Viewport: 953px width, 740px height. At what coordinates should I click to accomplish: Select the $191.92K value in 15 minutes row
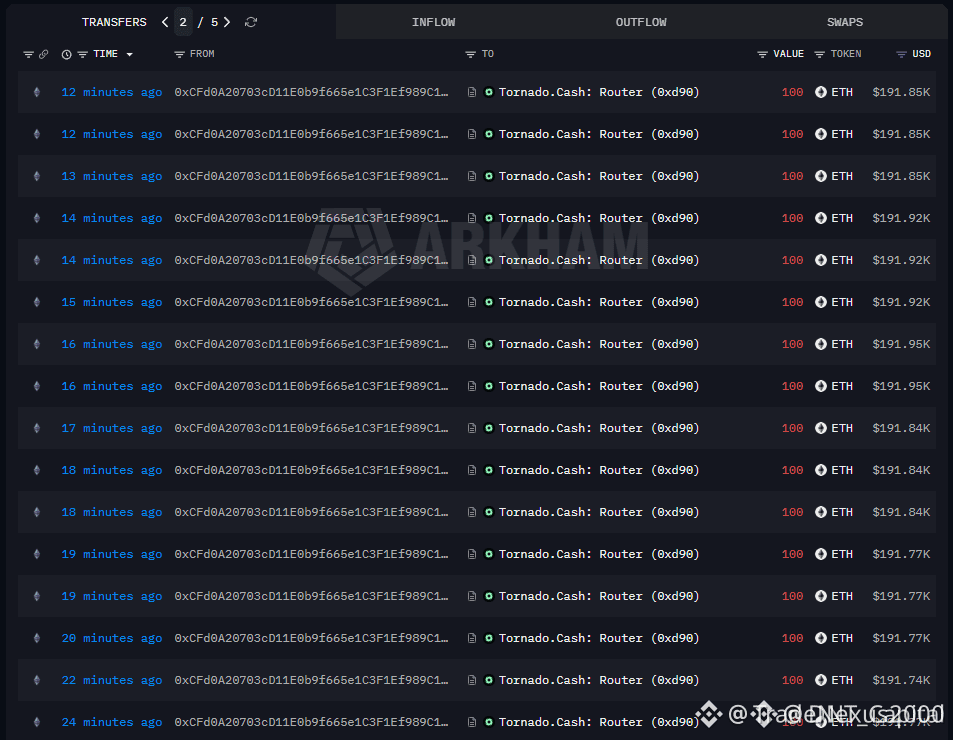tap(901, 302)
